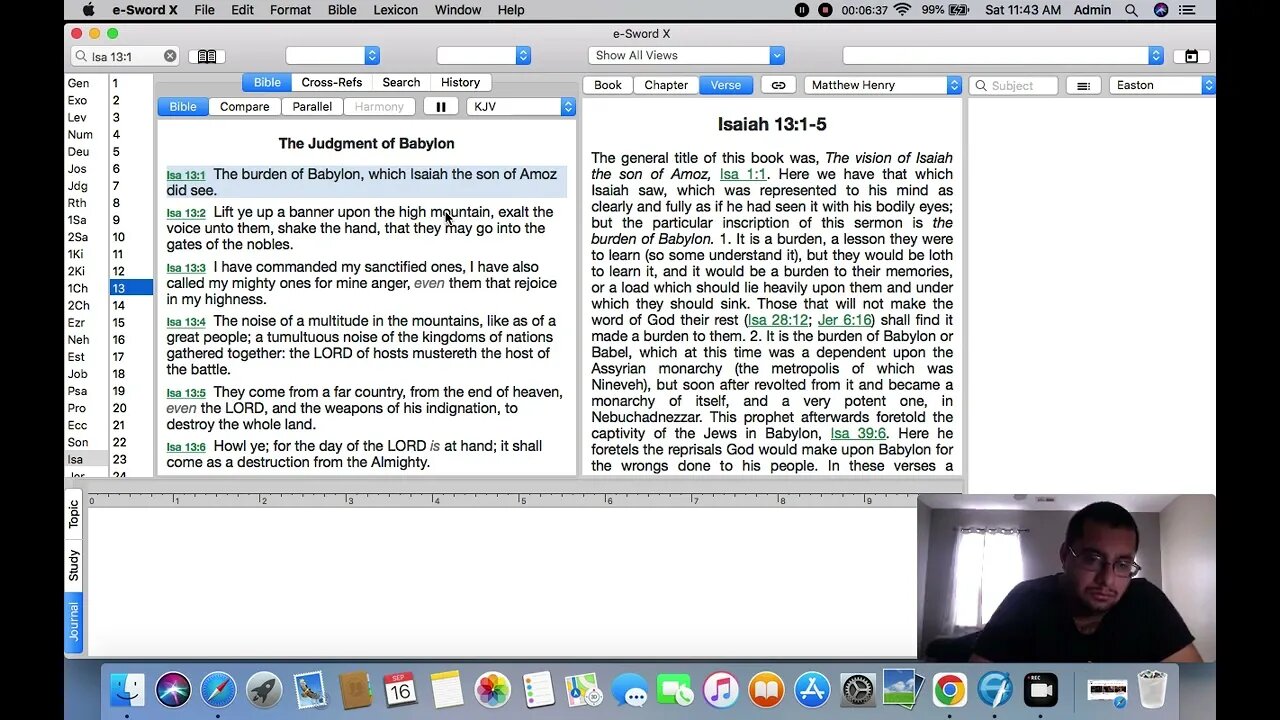The width and height of the screenshot is (1280, 720).
Task: Follow the Isa 28:12 commentary link
Action: click(778, 320)
